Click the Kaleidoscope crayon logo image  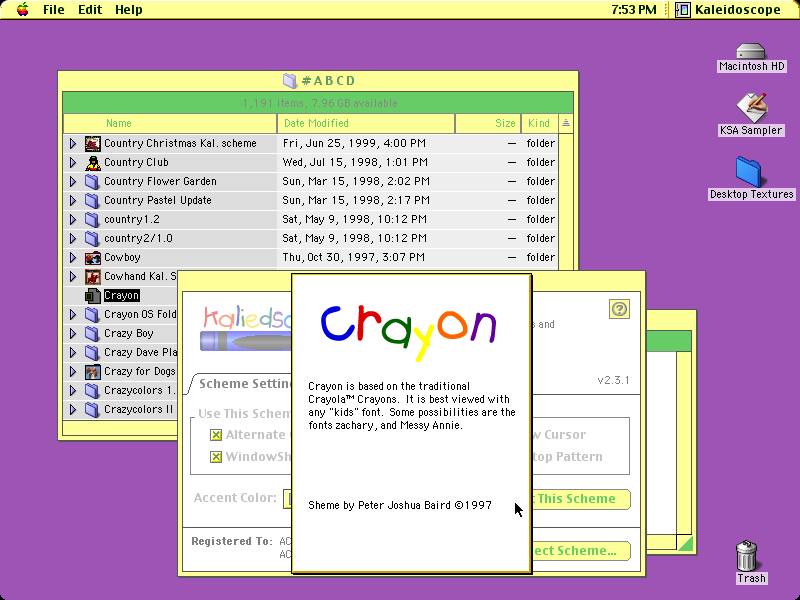[246, 328]
